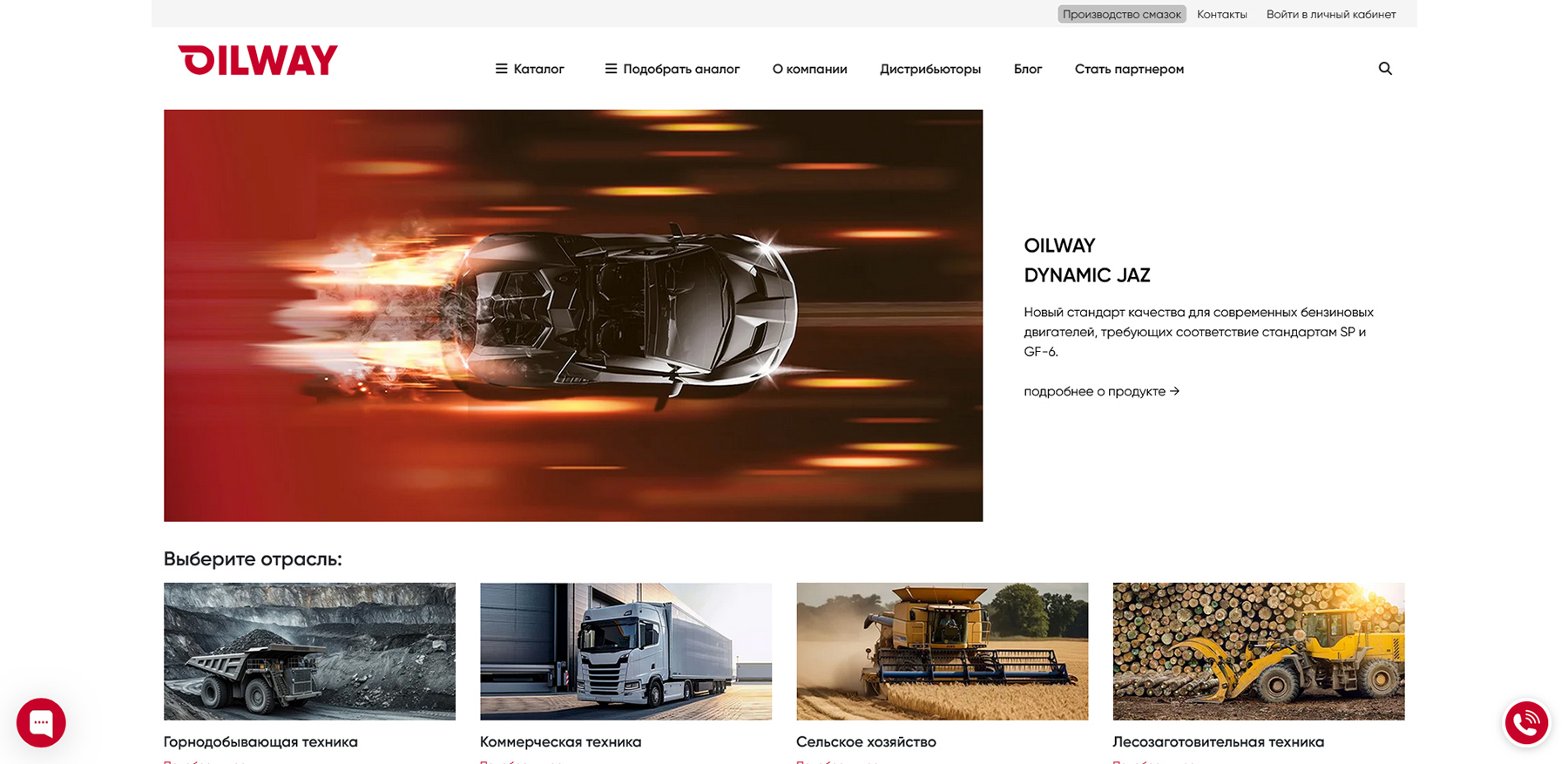Open Горнодобывающая техника category

[x=260, y=742]
